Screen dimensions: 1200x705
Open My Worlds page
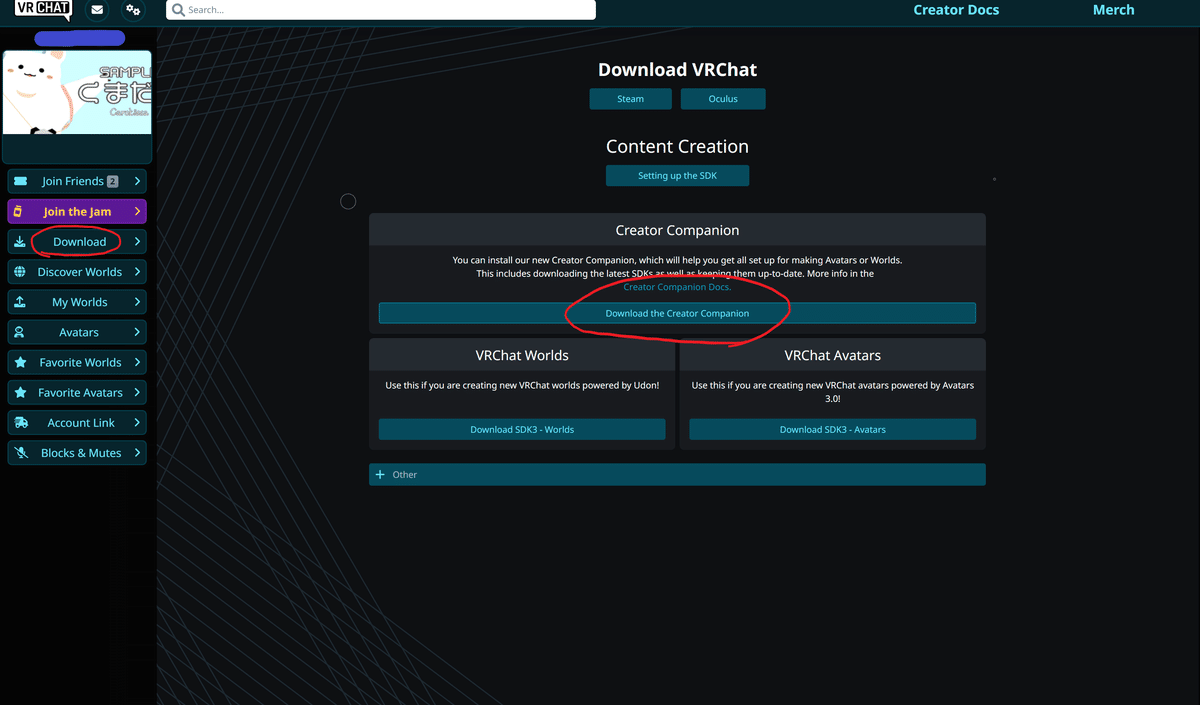(77, 301)
